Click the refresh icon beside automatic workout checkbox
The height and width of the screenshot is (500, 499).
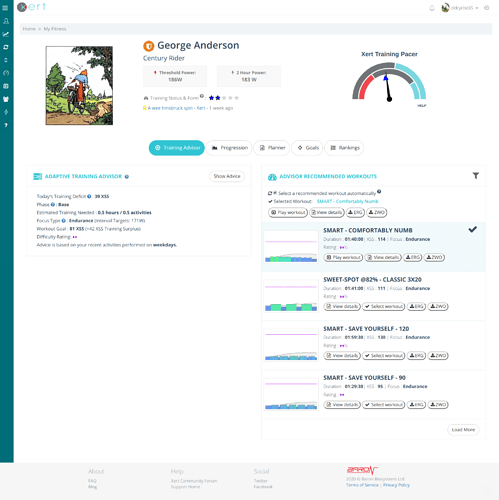click(270, 193)
